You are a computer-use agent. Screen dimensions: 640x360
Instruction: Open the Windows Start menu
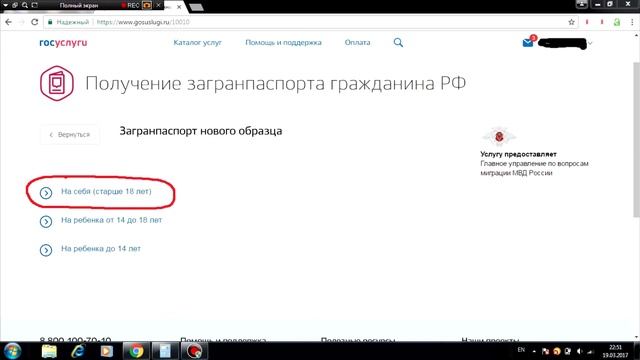(x=12, y=351)
